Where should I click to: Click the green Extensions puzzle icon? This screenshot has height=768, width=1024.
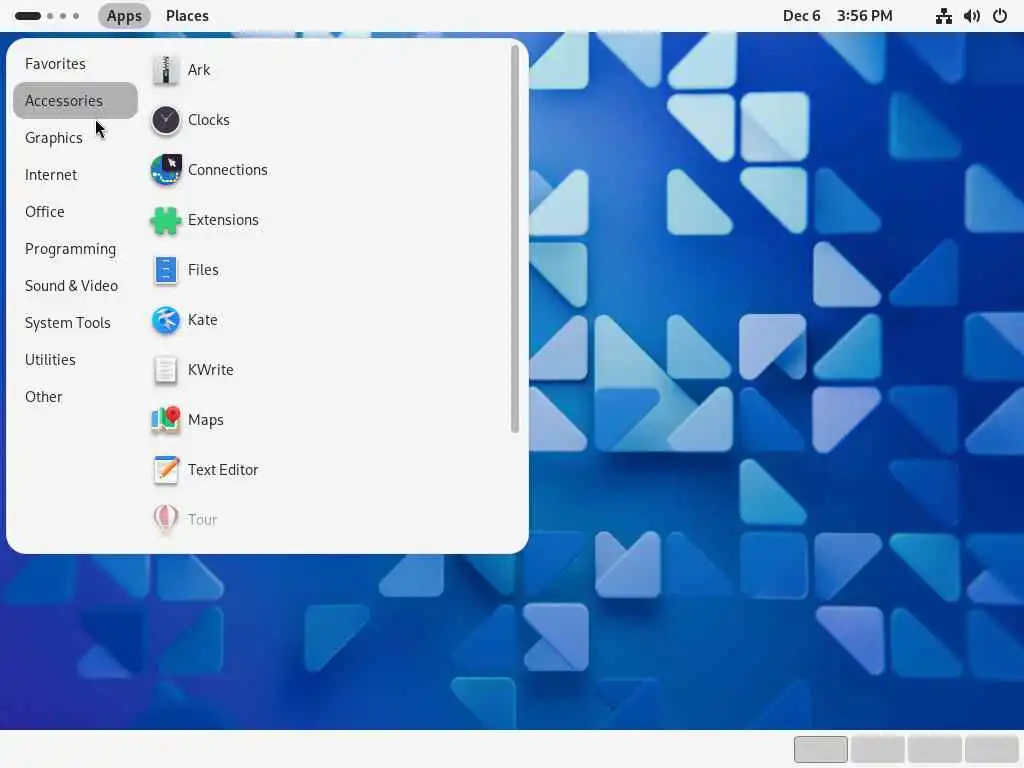(x=166, y=220)
